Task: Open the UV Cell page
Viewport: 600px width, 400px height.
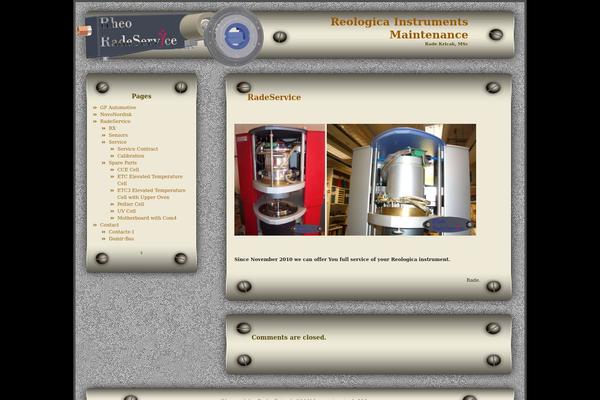Action: click(x=126, y=211)
